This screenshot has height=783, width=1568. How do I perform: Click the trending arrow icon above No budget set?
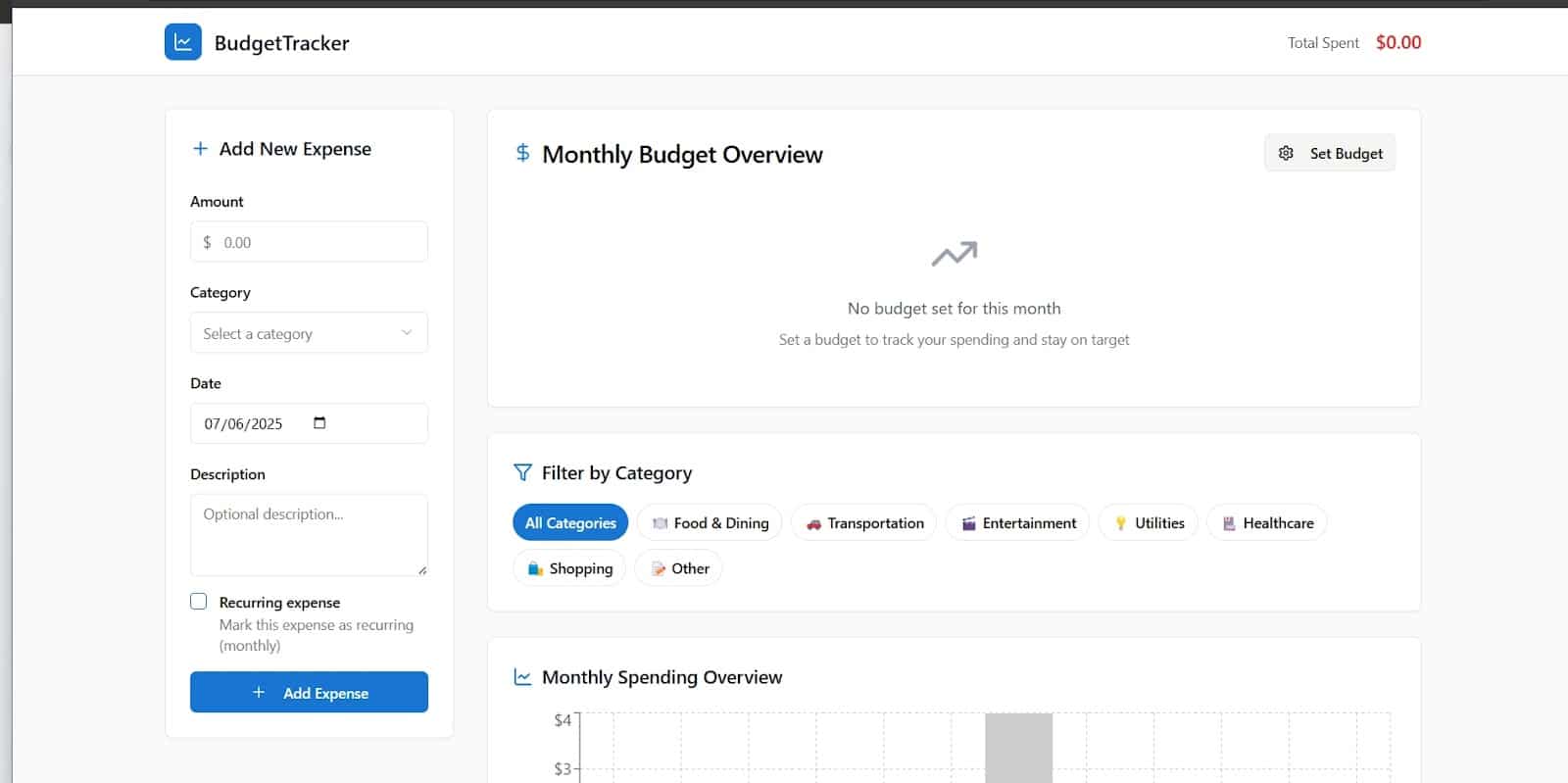pyautogui.click(x=955, y=254)
